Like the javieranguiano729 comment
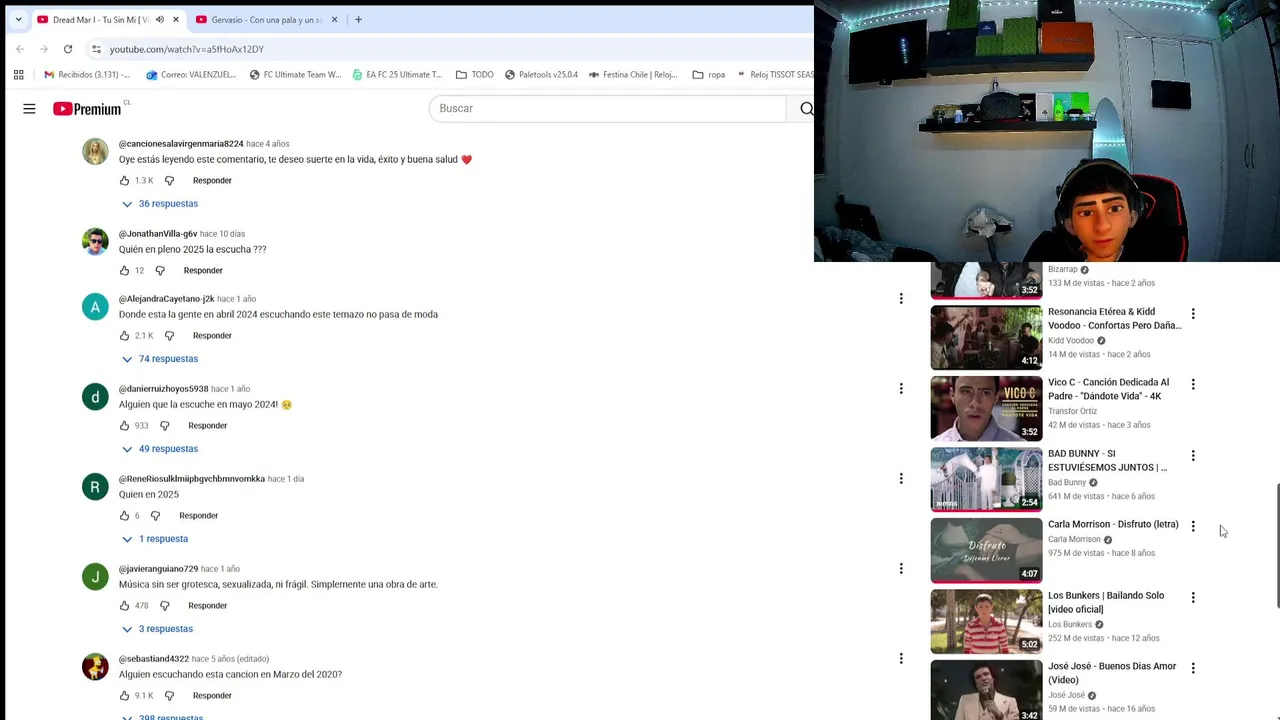Image resolution: width=1280 pixels, height=720 pixels. 124,606
